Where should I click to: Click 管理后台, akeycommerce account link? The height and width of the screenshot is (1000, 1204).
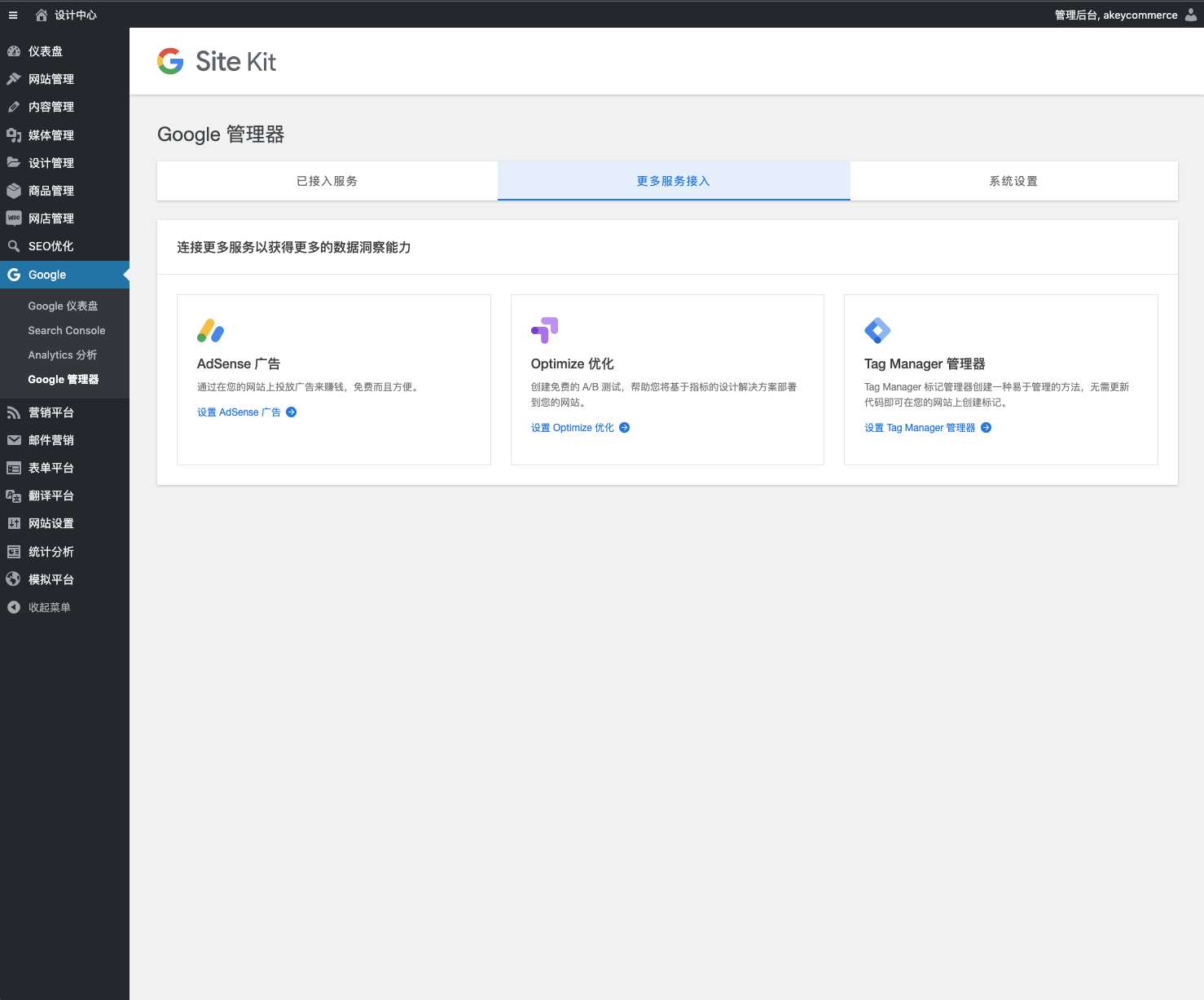pos(1116,15)
